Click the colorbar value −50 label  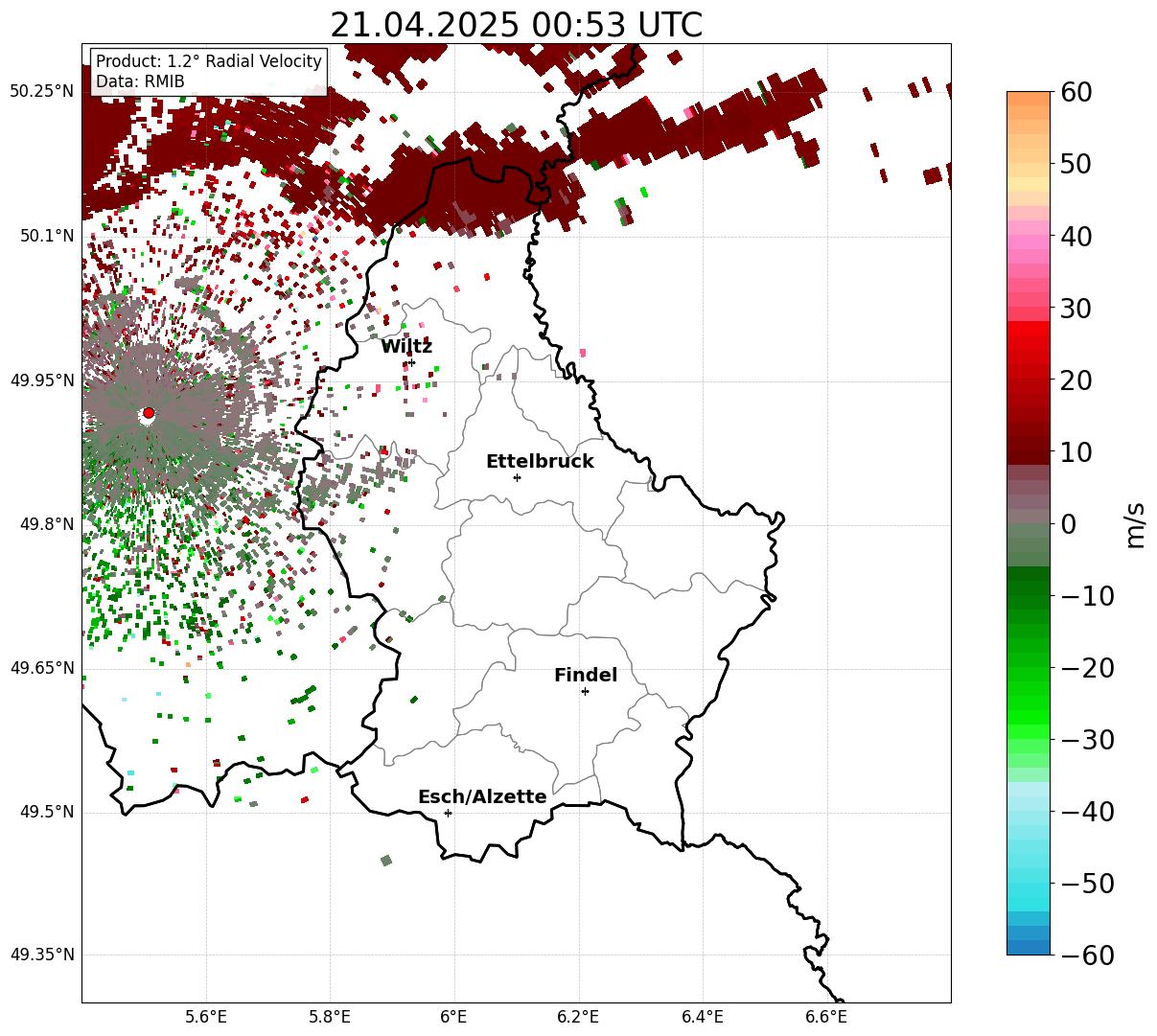(x=1087, y=884)
